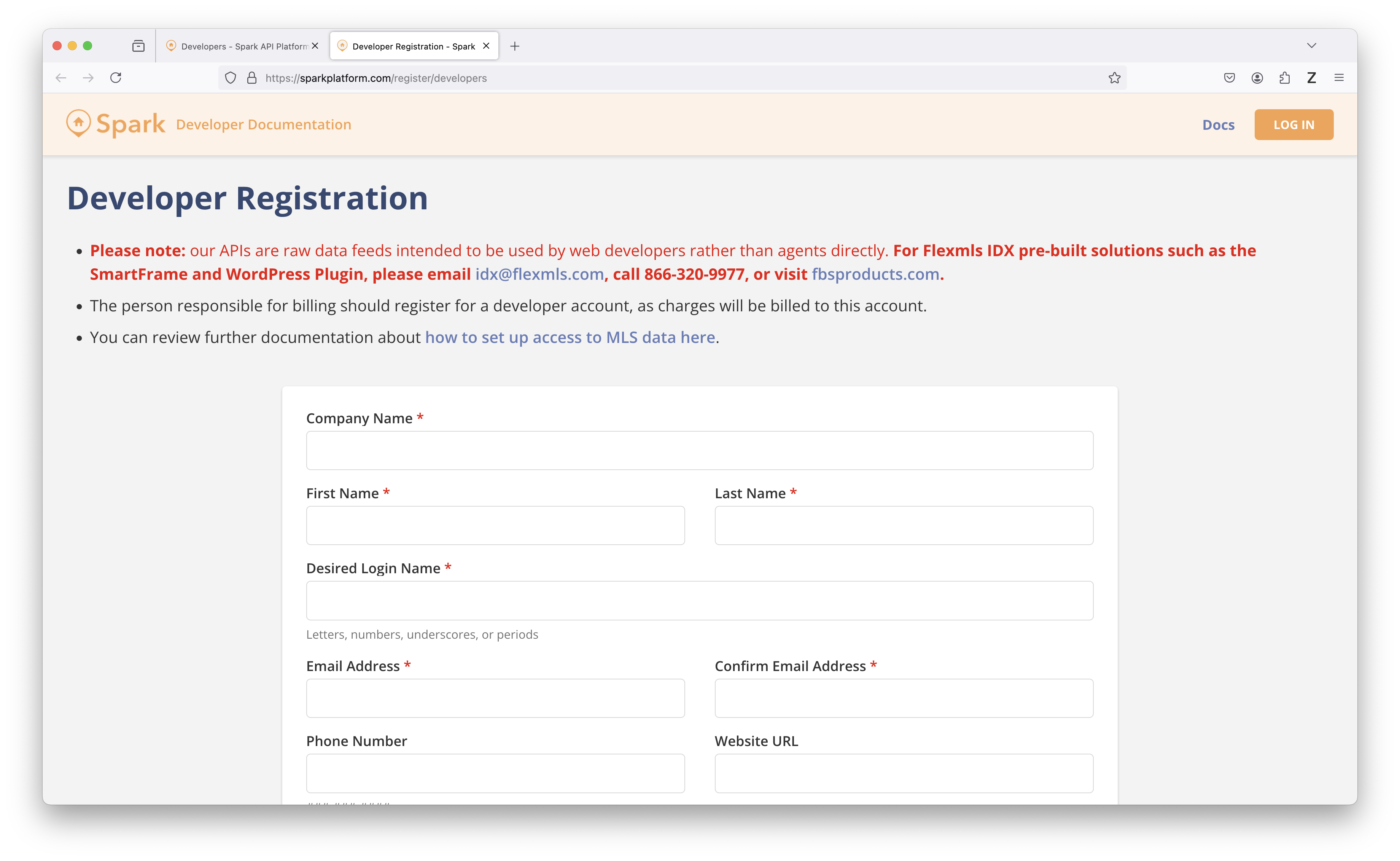This screenshot has width=1400, height=861.
Task: Open the Developer Documentation header link
Action: coord(264,125)
